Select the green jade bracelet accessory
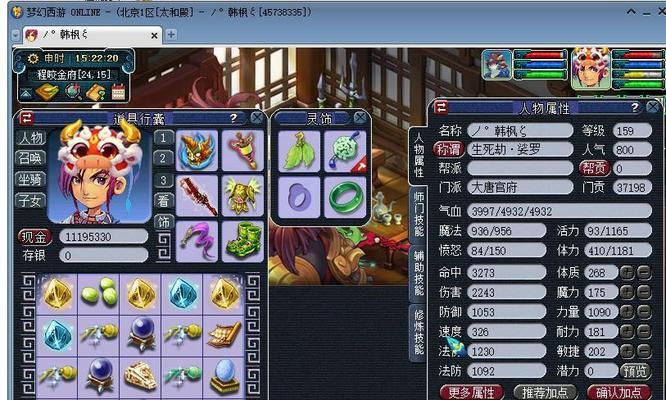The width and height of the screenshot is (666, 400). pos(346,197)
